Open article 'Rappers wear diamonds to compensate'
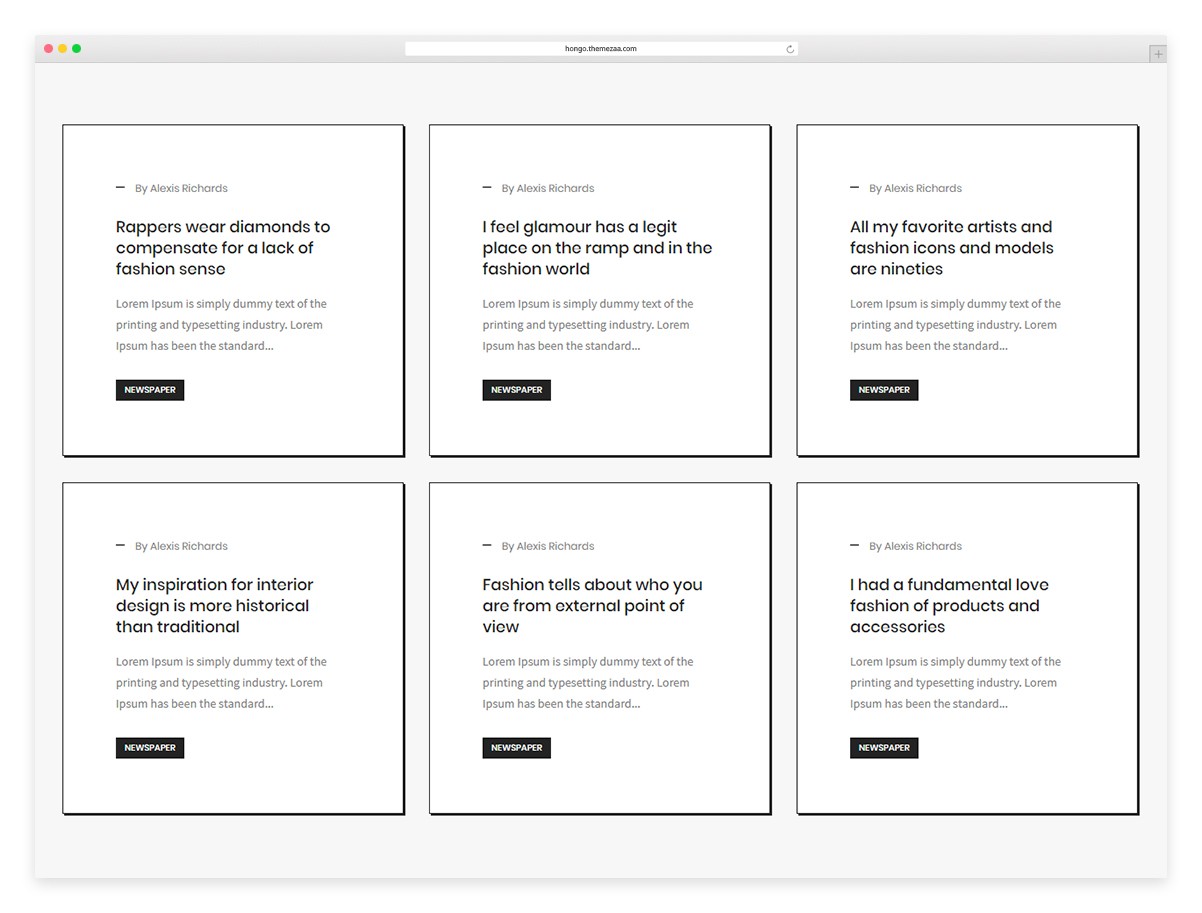 (223, 248)
